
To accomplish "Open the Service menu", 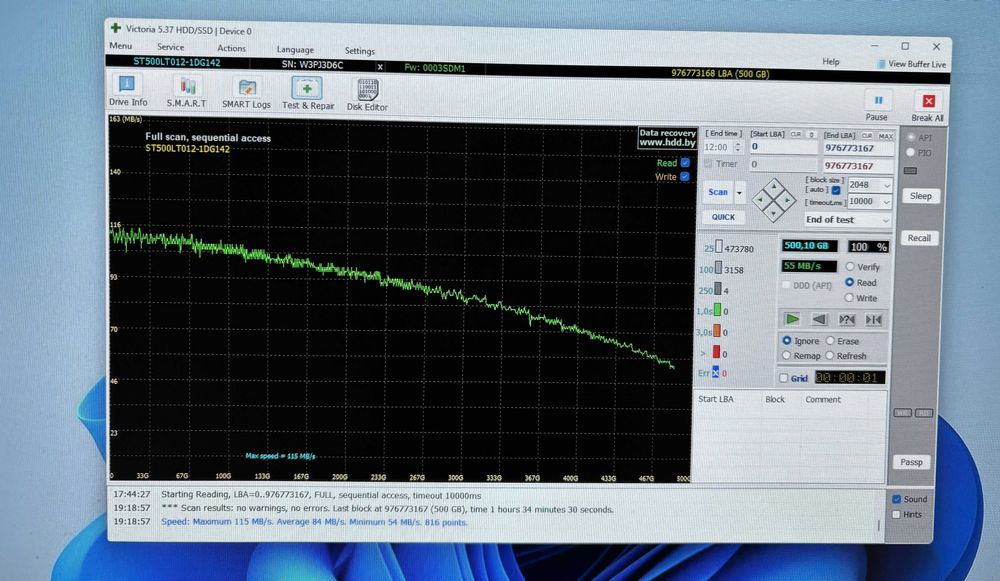I will pos(170,47).
